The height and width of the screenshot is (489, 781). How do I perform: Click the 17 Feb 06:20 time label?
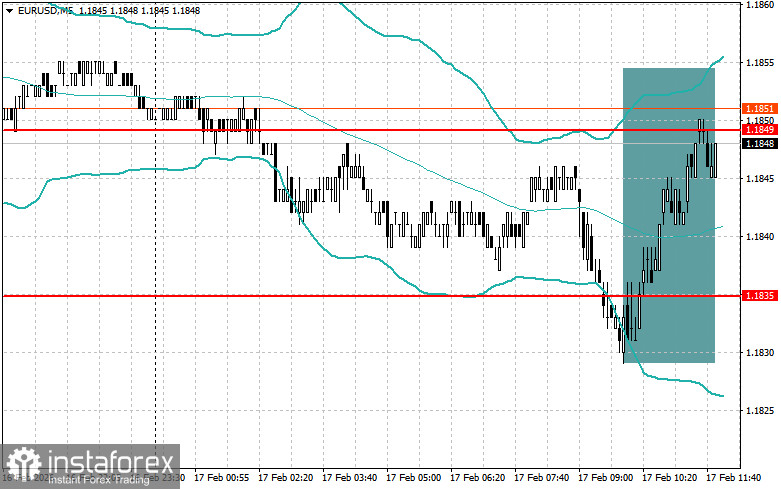pyautogui.click(x=477, y=478)
